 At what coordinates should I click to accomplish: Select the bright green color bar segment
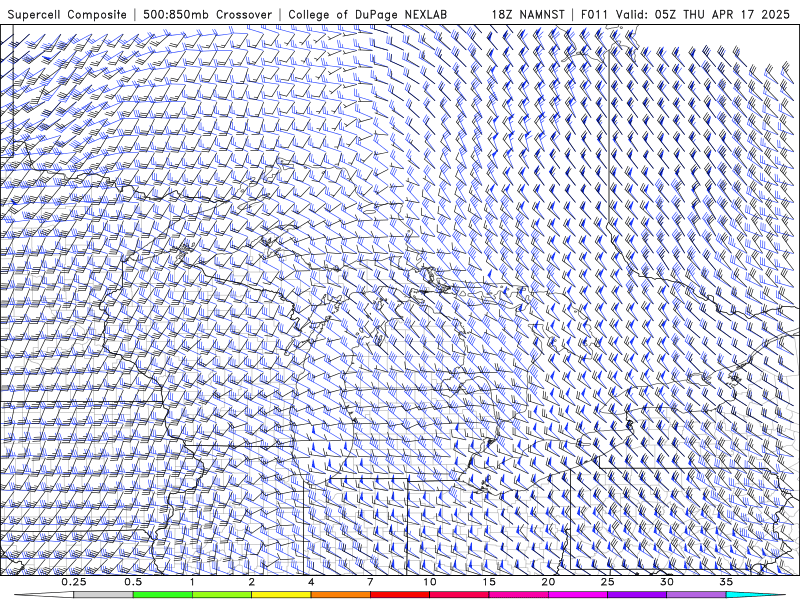pyautogui.click(x=163, y=595)
